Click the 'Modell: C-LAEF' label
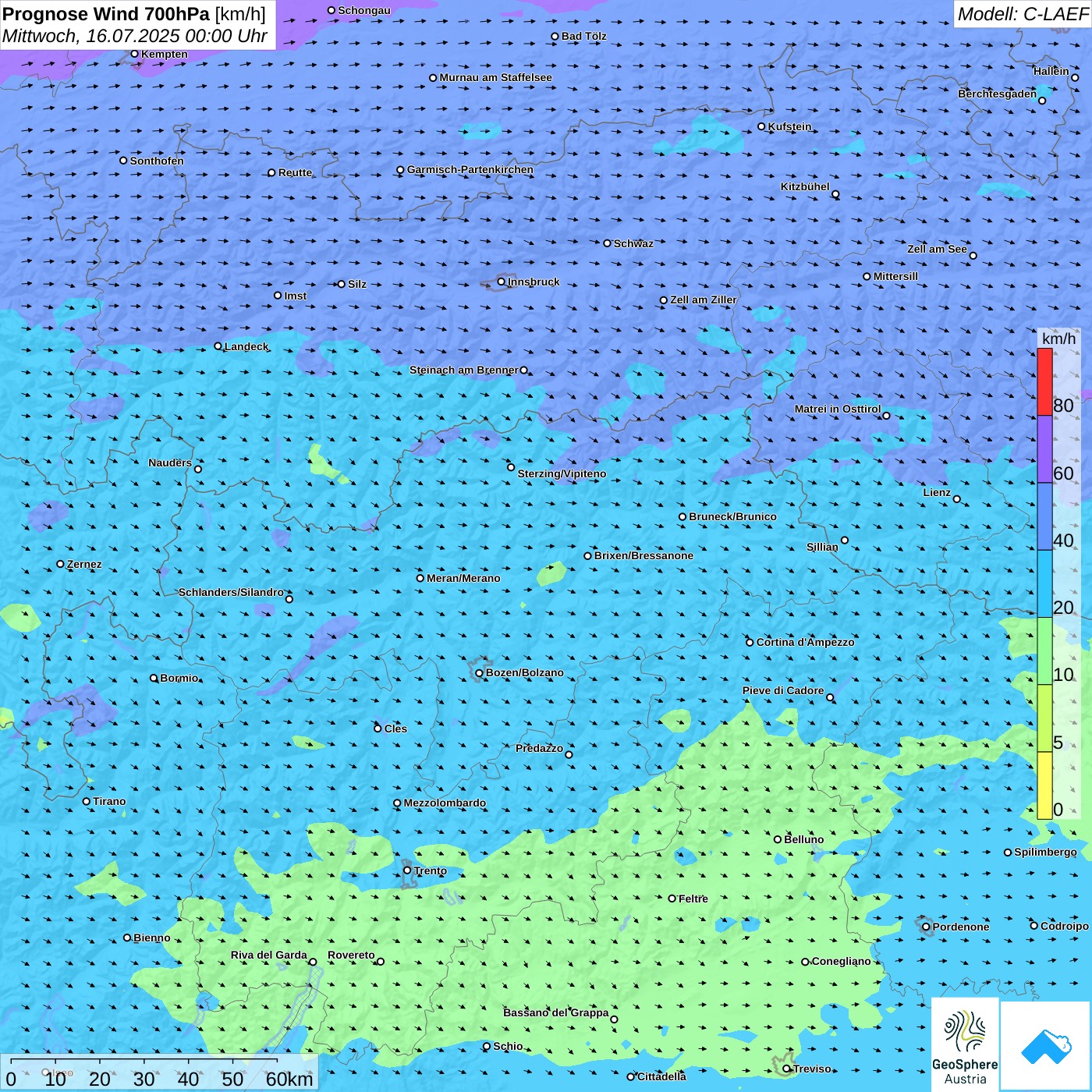The width and height of the screenshot is (1092, 1092). 1023,14
